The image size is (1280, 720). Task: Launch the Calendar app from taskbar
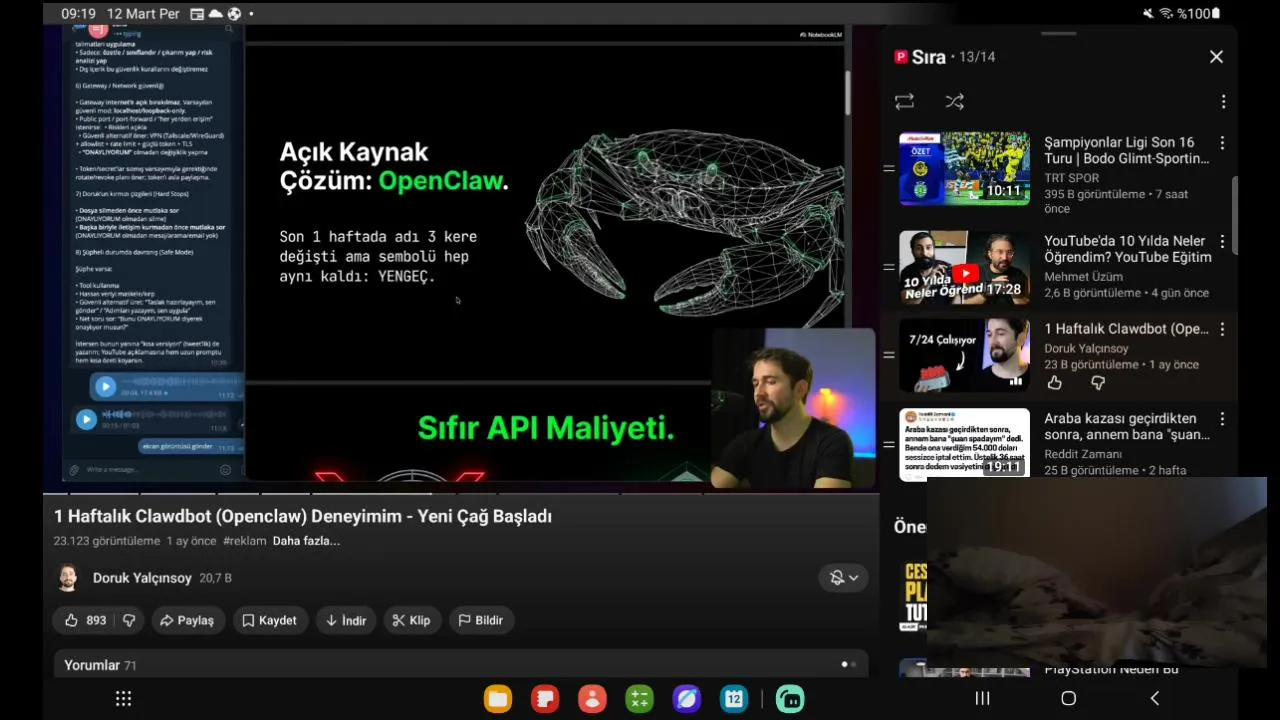coord(734,699)
